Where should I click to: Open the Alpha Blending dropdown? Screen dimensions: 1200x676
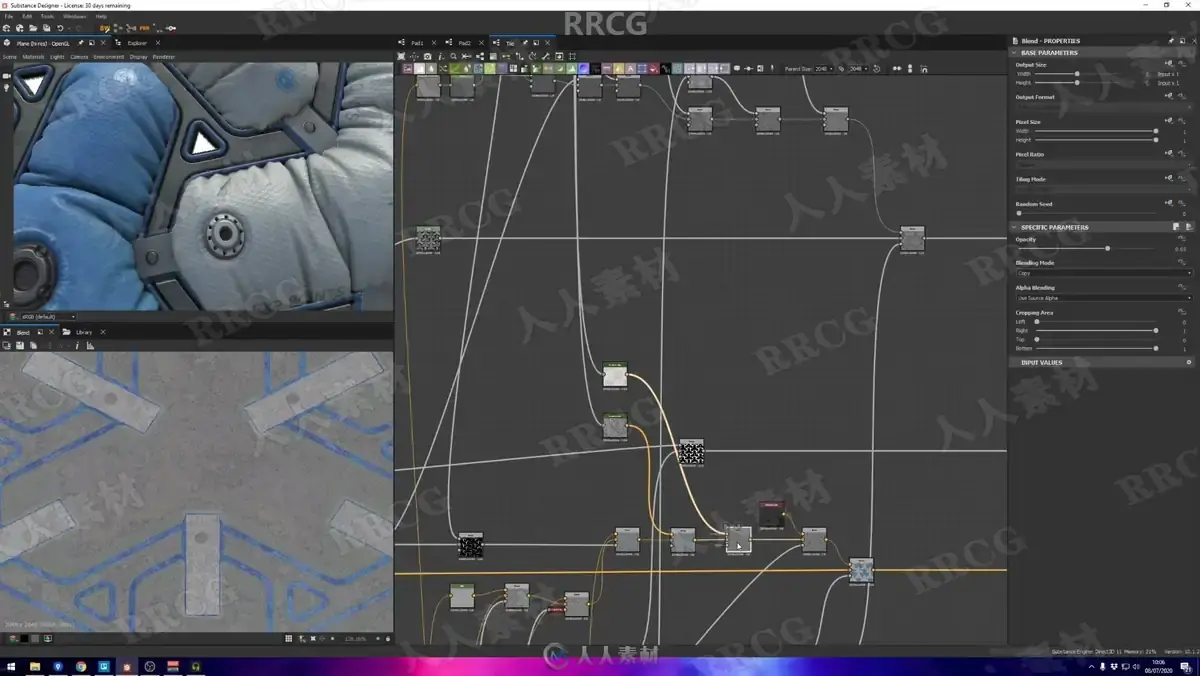coord(1104,298)
